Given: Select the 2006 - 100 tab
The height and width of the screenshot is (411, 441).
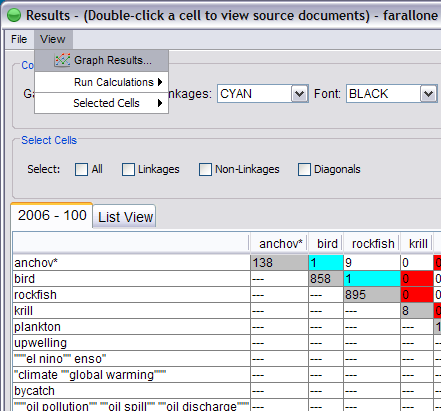Looking at the screenshot, I should (x=52, y=215).
